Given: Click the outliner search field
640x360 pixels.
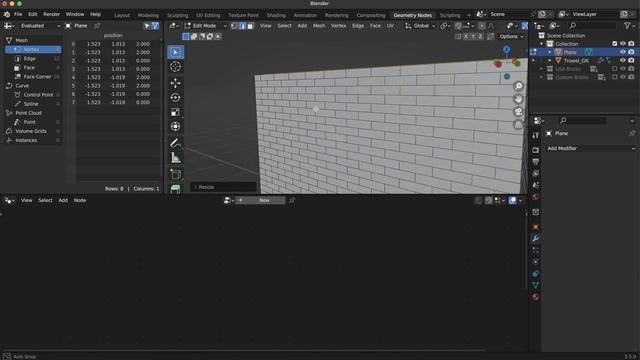Looking at the screenshot, I should [592, 26].
